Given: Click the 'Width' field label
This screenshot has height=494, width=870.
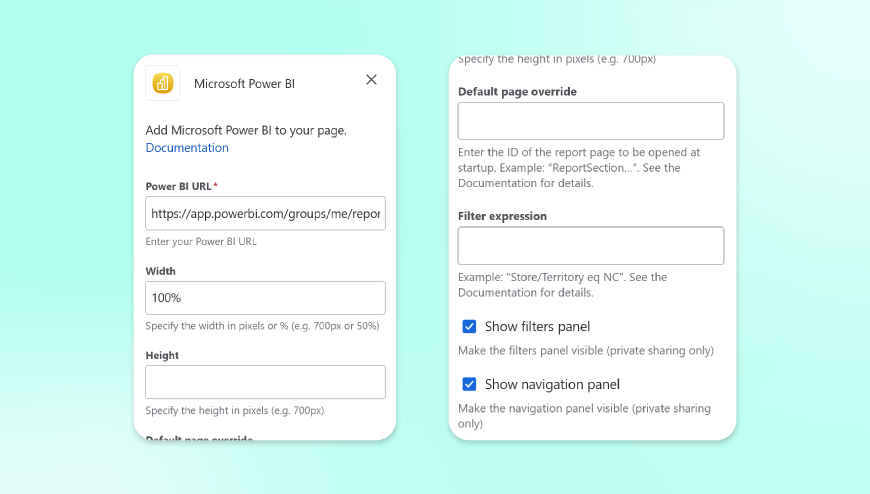Looking at the screenshot, I should coord(160,271).
